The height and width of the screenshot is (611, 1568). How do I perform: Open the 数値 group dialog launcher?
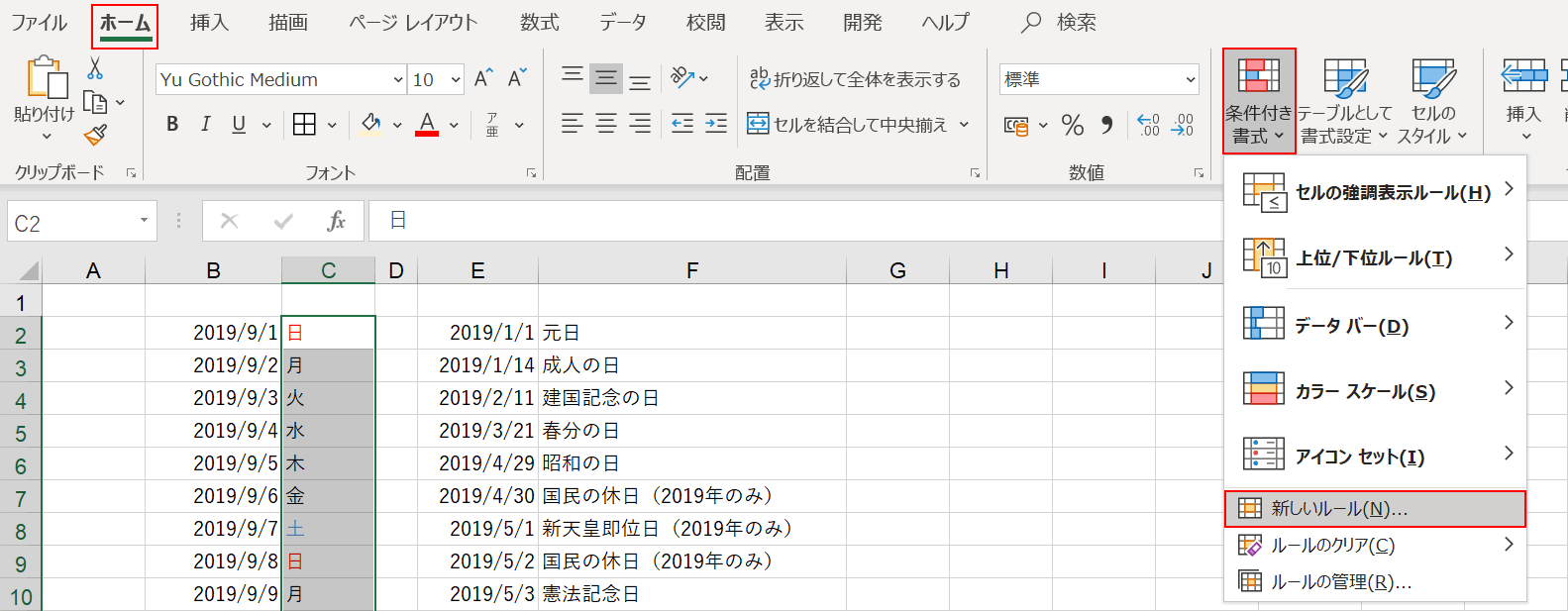(1199, 172)
